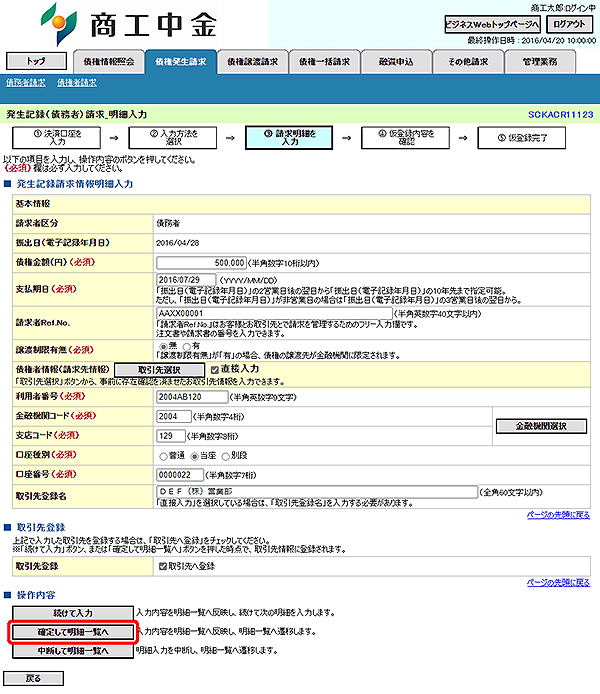Select 当座 account type radio

coord(194,456)
